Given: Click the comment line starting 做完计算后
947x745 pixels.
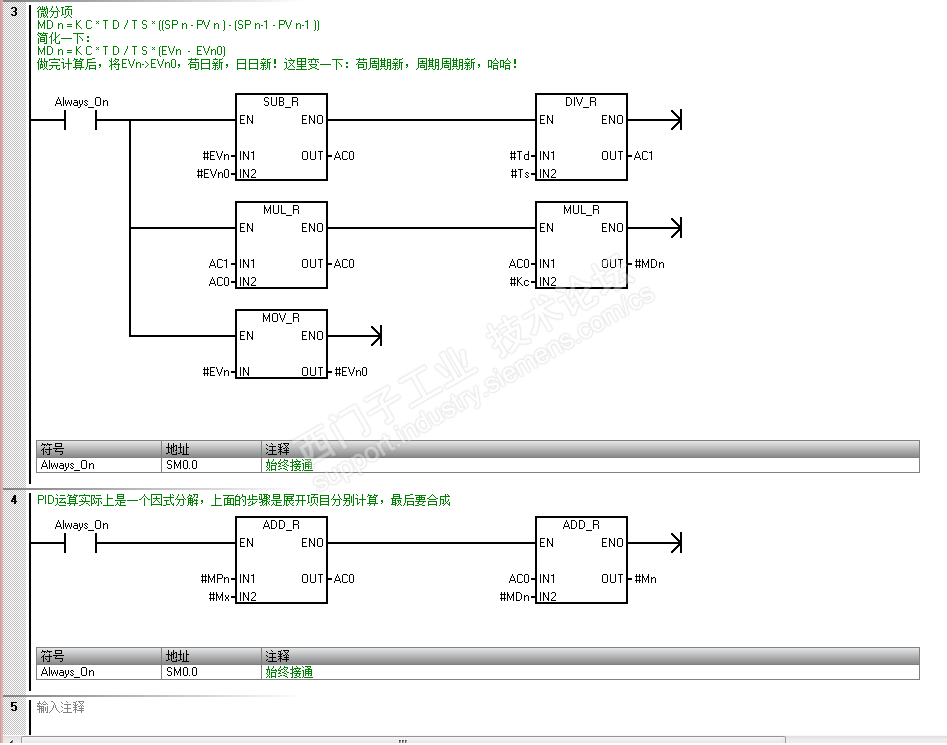Looking at the screenshot, I should click(277, 64).
